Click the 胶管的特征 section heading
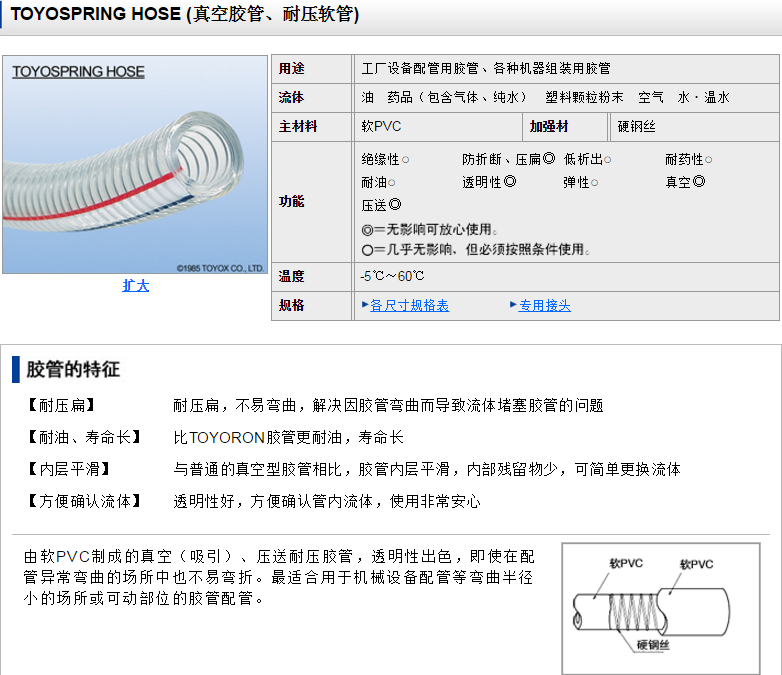 click(x=73, y=369)
